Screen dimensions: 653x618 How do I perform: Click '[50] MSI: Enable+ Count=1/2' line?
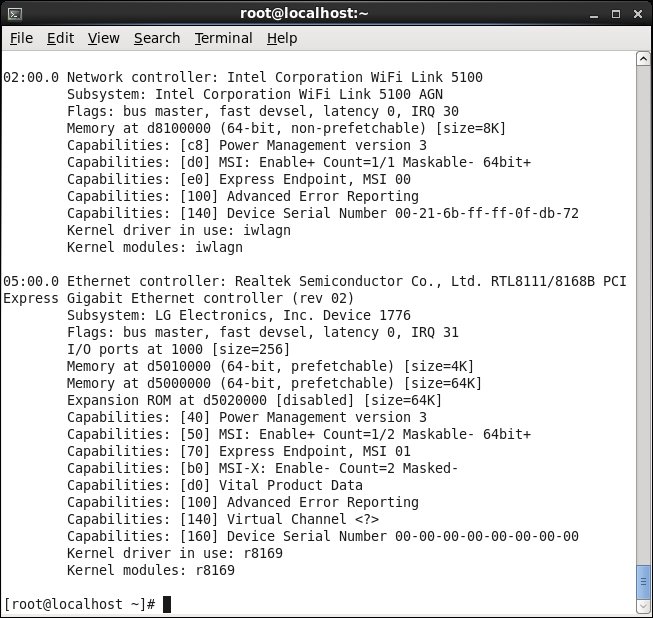pyautogui.click(x=299, y=434)
